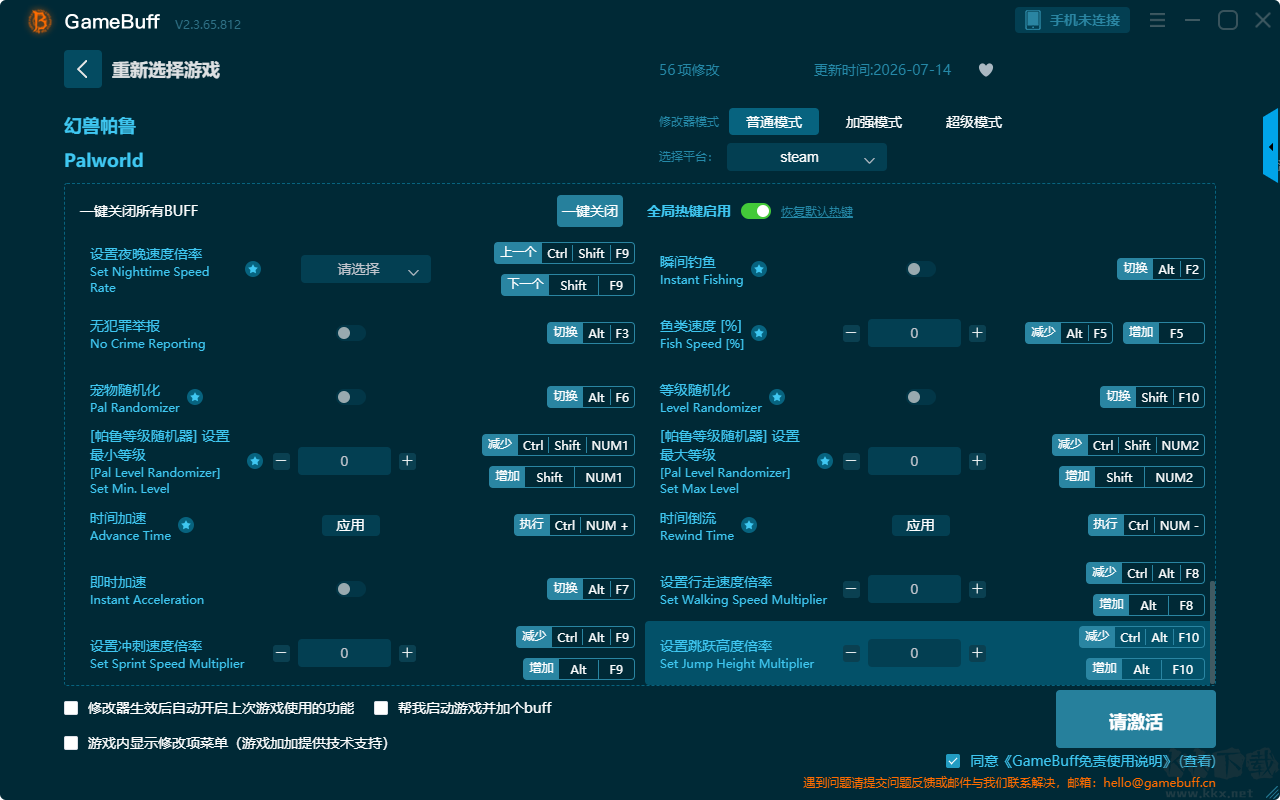This screenshot has height=800, width=1280.
Task: Select 普通模式 mode tab
Action: [x=774, y=122]
